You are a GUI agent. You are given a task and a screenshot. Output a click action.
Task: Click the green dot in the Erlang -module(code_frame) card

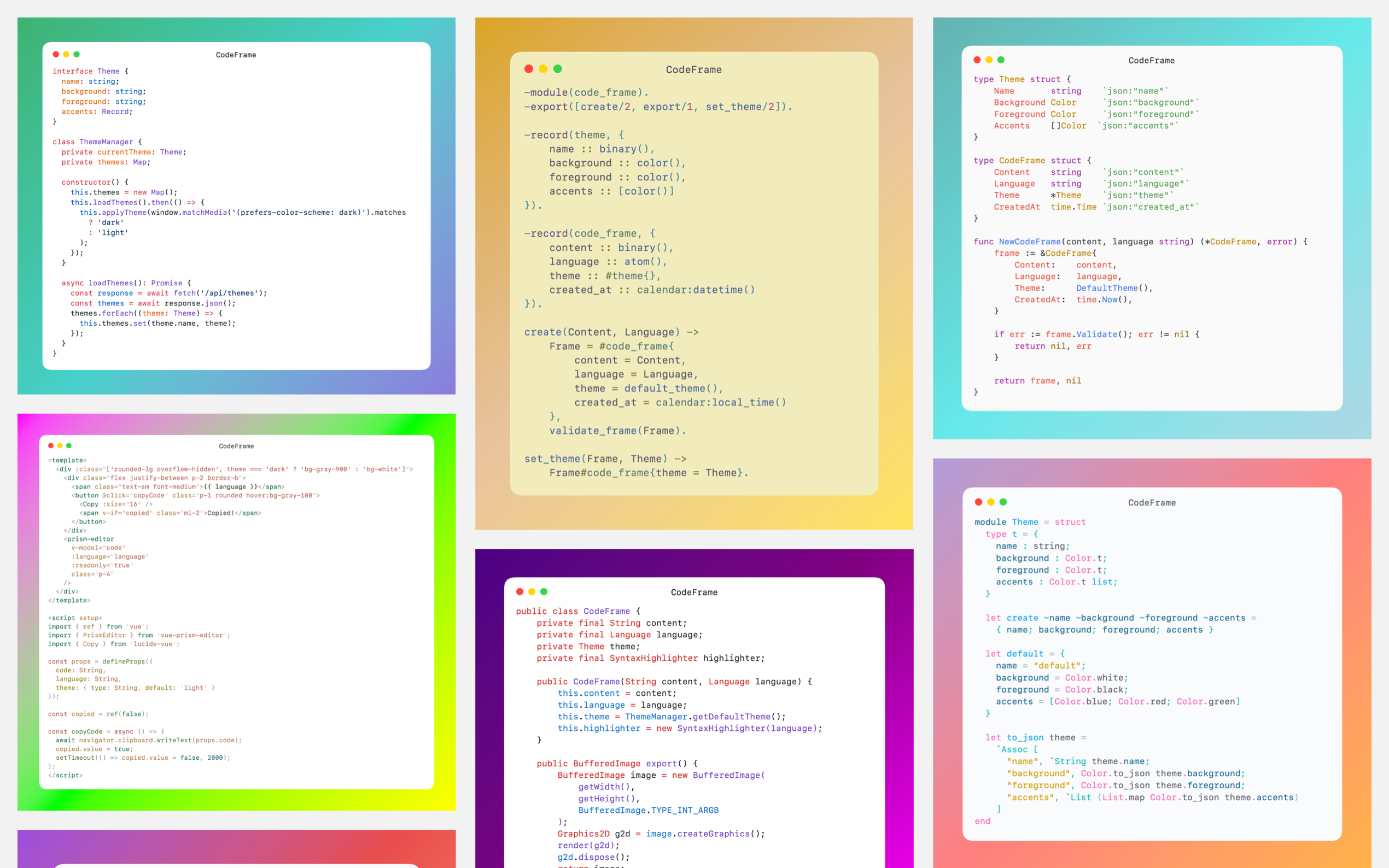pos(558,69)
